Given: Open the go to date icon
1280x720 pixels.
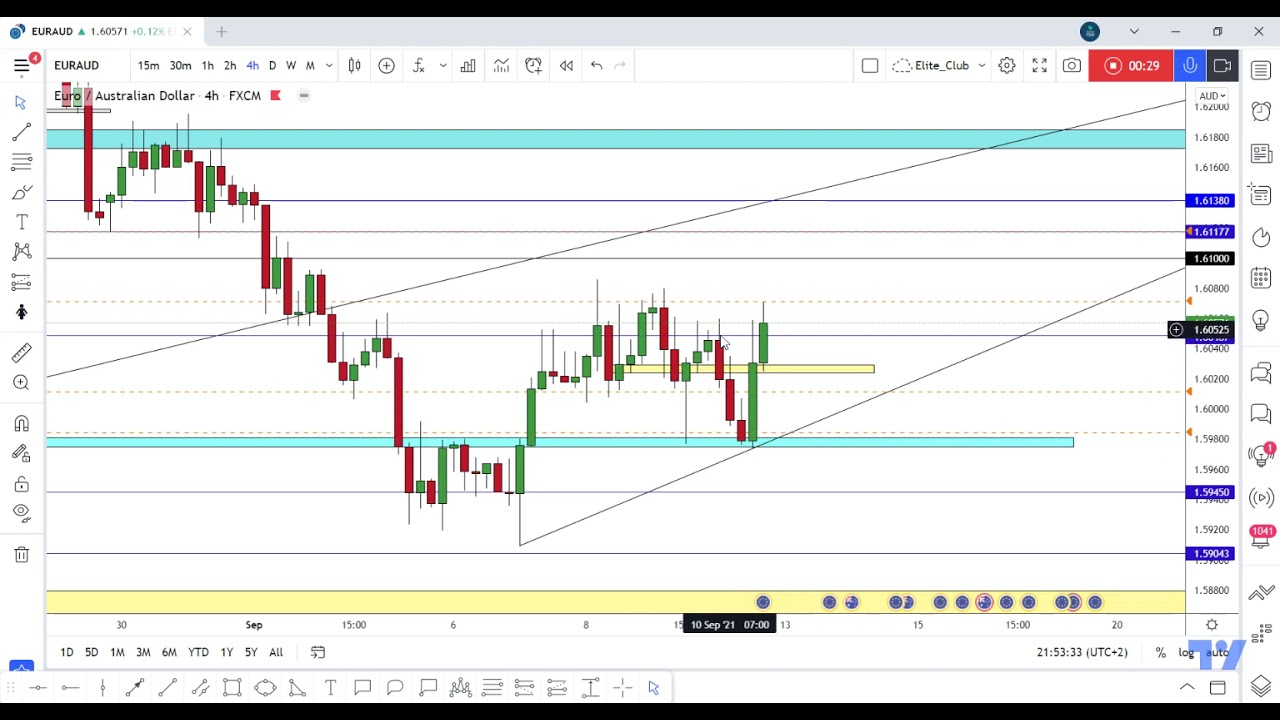Looking at the screenshot, I should pos(318,652).
